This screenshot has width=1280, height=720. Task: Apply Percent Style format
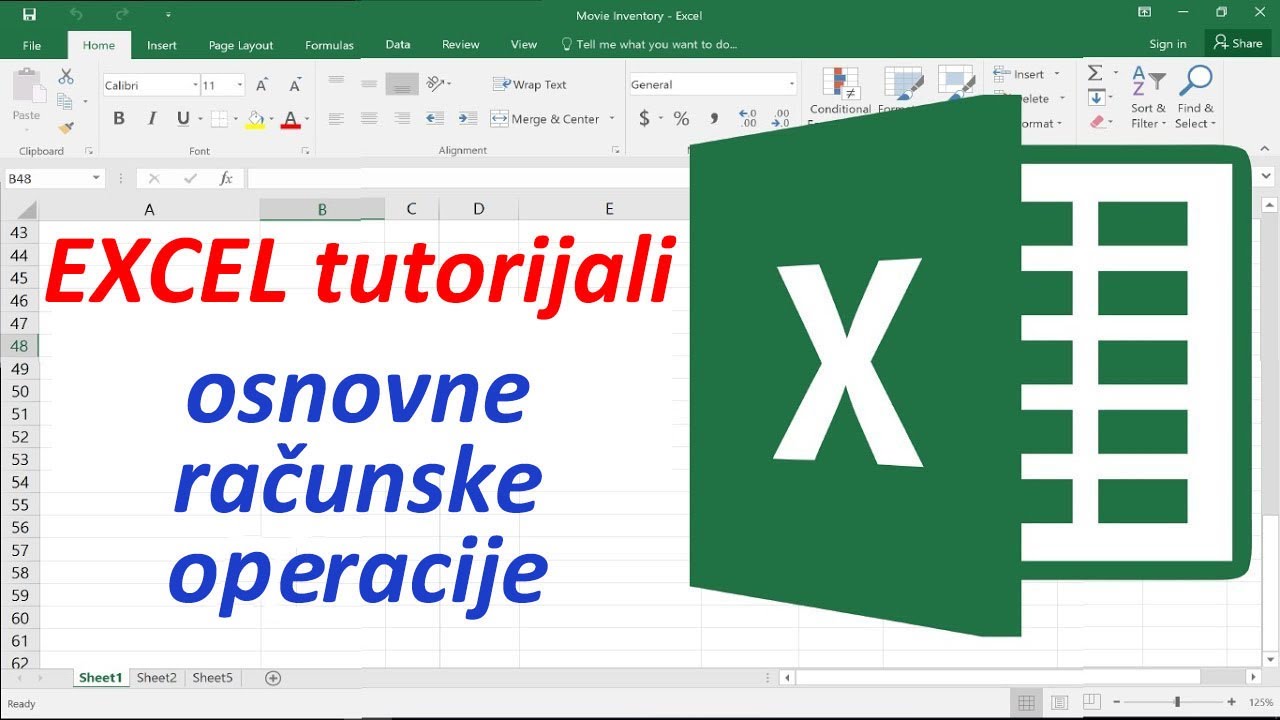682,118
